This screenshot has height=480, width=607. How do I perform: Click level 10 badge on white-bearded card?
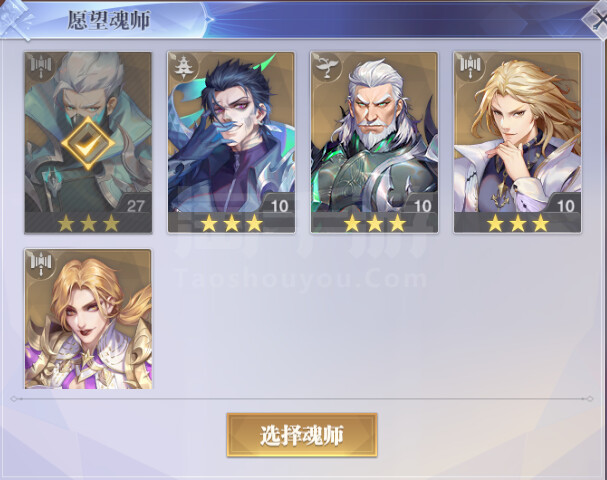(x=422, y=206)
